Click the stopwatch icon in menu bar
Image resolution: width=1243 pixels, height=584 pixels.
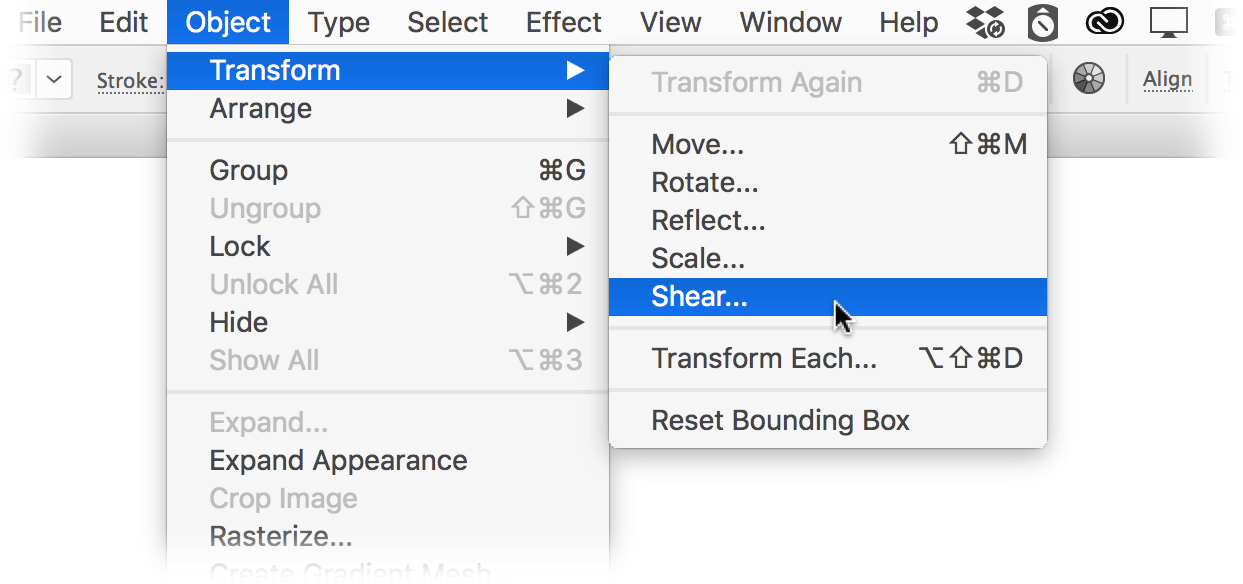pyautogui.click(x=1043, y=22)
